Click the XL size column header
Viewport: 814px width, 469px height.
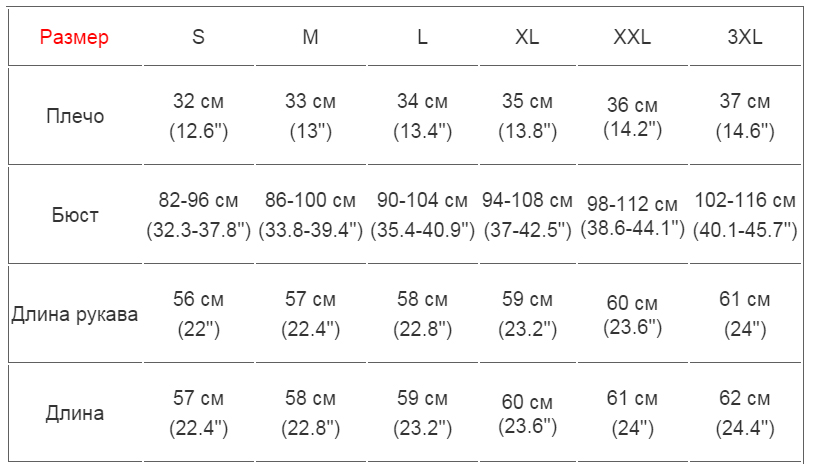tap(527, 38)
